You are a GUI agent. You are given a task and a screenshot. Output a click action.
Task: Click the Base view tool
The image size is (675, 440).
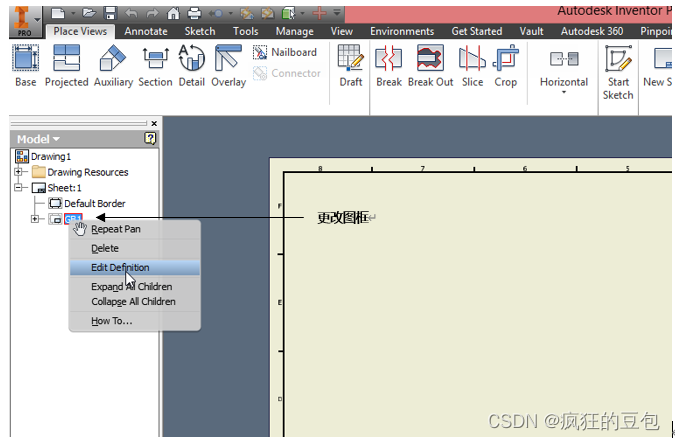click(25, 66)
